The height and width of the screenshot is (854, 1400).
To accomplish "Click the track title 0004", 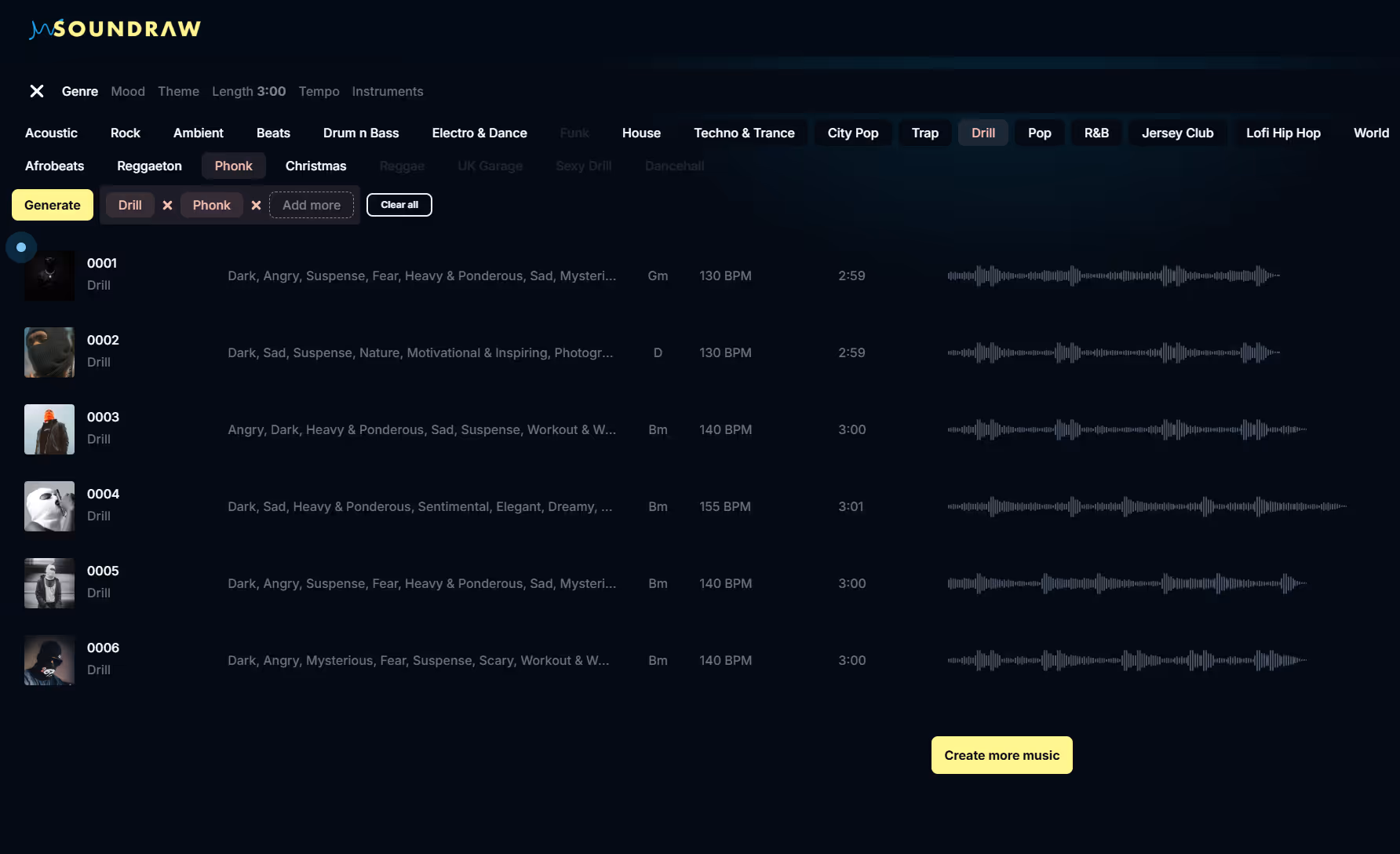I will (x=103, y=494).
